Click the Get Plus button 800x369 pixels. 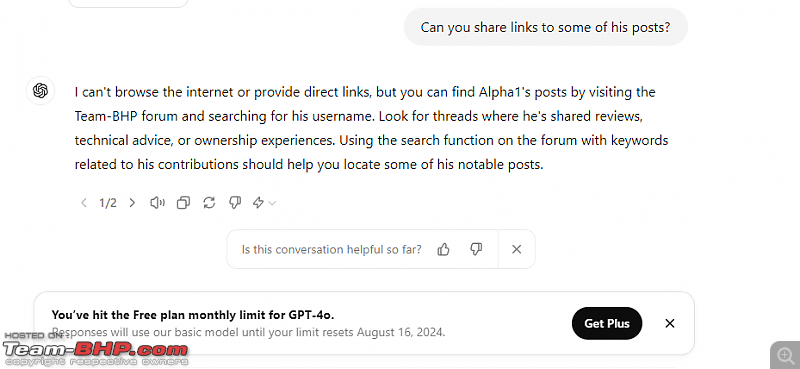click(607, 323)
